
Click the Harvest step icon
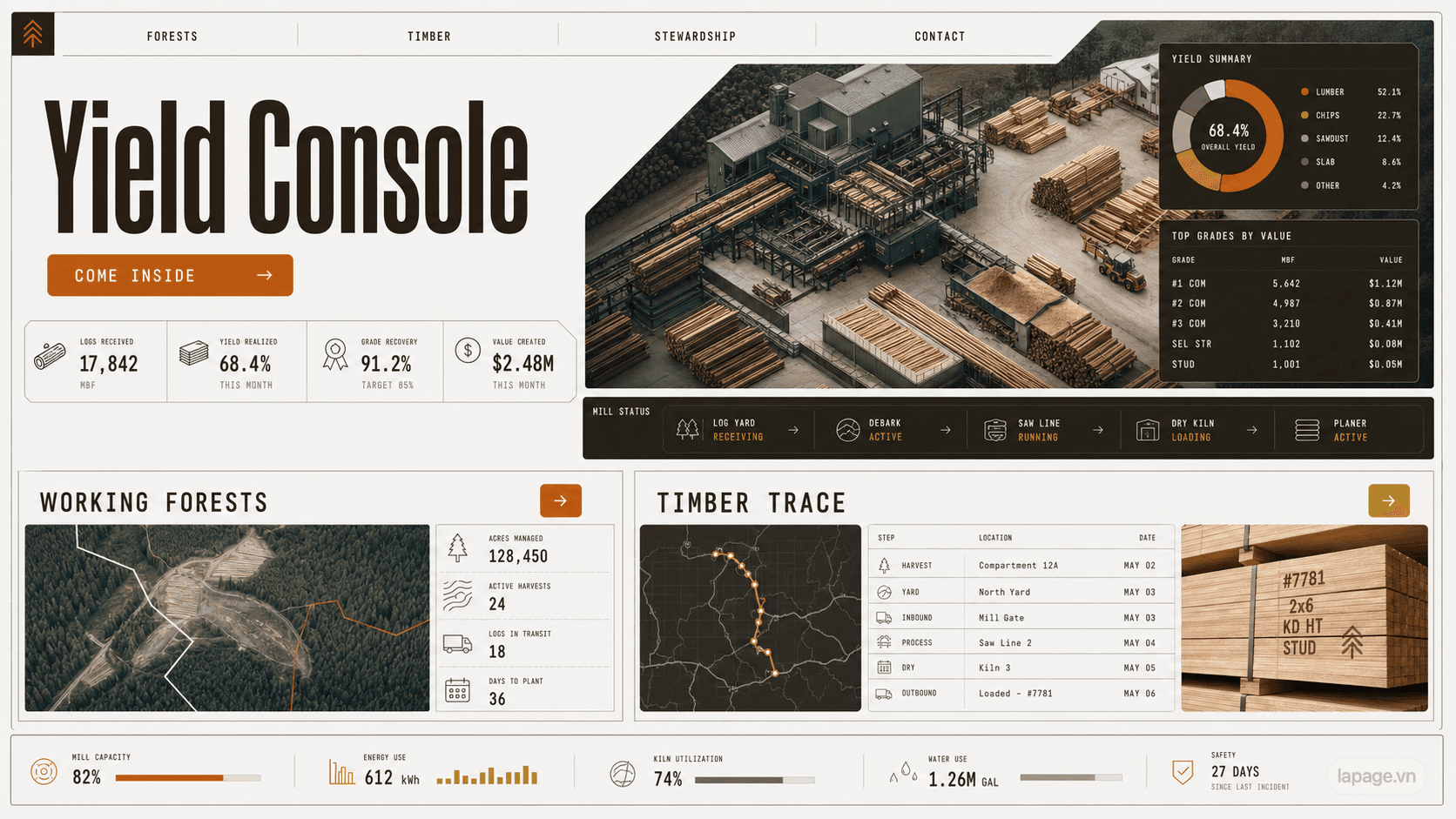[884, 566]
